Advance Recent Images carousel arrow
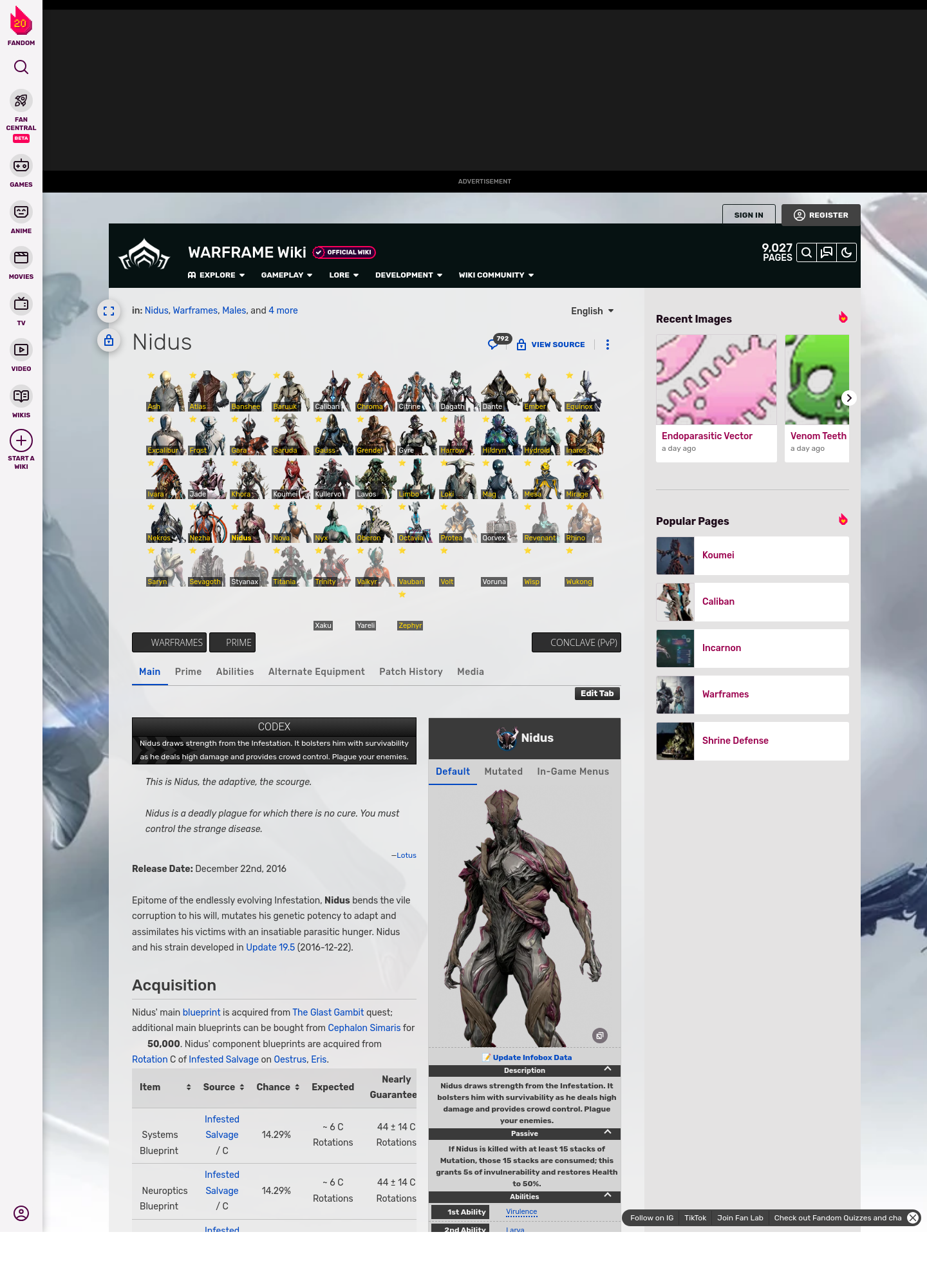927x1288 pixels. click(x=849, y=398)
